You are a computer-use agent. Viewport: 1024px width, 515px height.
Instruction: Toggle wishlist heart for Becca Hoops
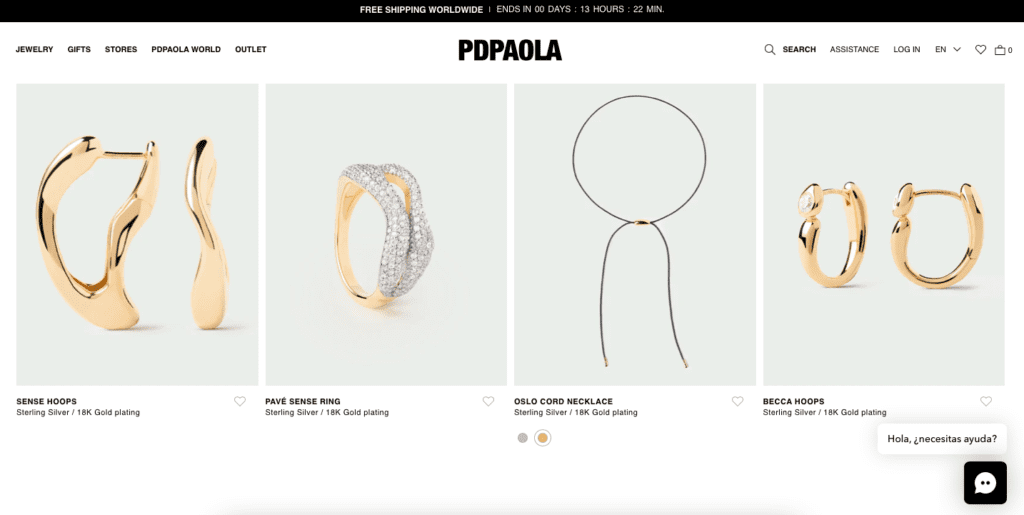tap(986, 402)
